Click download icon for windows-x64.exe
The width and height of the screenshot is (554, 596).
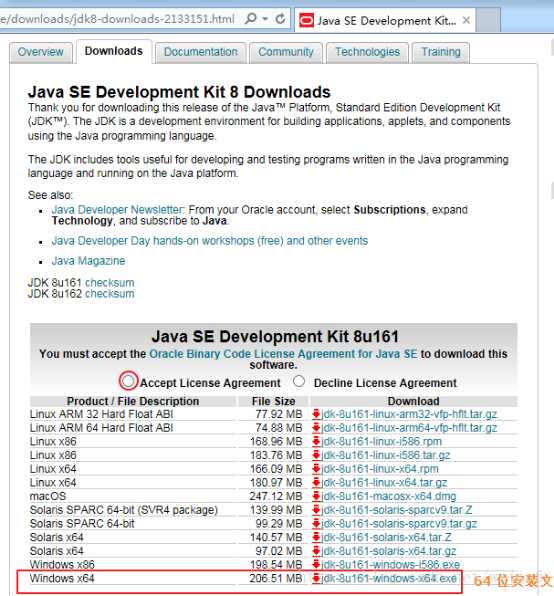click(x=316, y=578)
